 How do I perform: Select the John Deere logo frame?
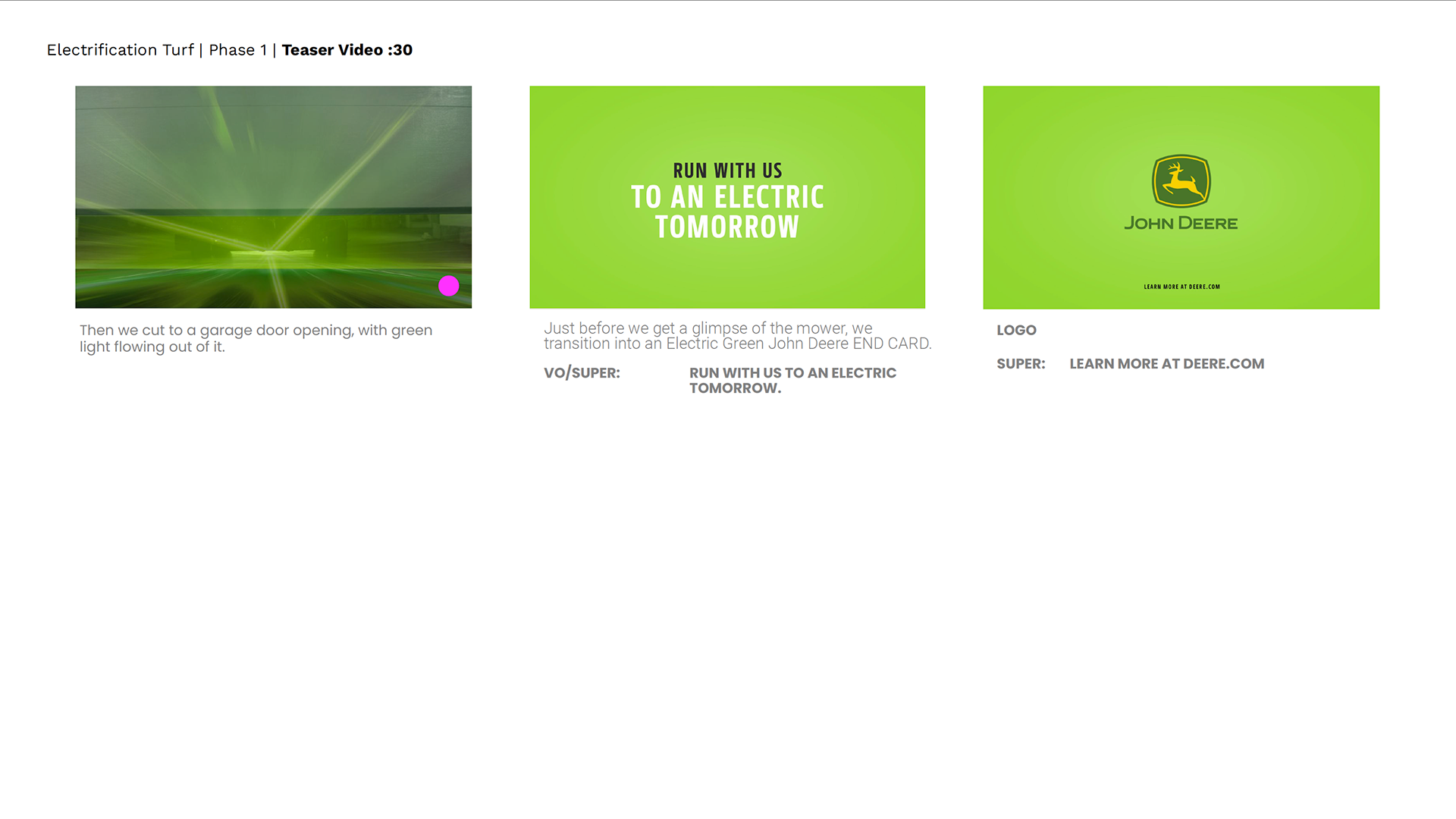coord(1181,197)
